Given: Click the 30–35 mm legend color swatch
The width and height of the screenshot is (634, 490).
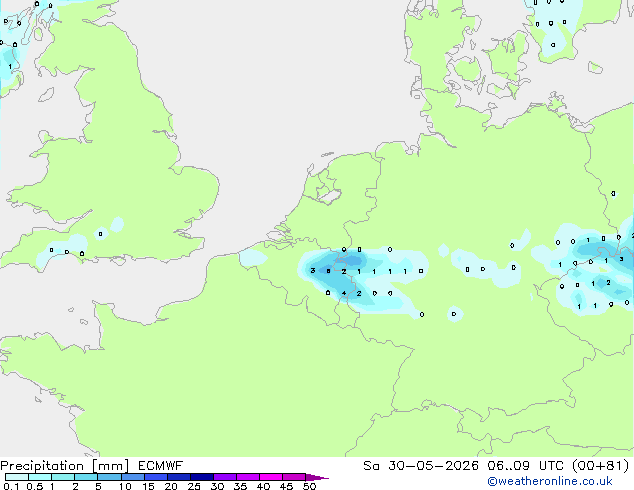Looking at the screenshot, I should pos(225,477).
